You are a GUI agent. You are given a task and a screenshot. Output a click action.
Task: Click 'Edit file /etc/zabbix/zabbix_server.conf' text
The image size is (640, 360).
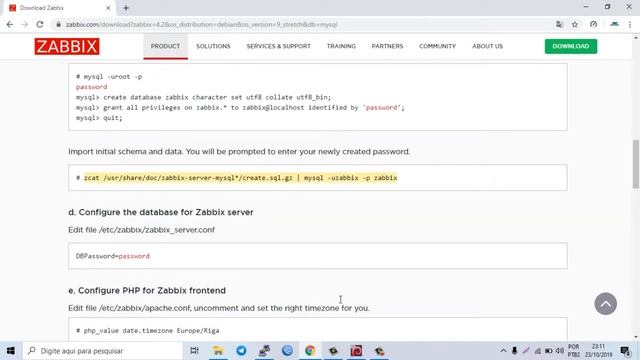tap(142, 230)
